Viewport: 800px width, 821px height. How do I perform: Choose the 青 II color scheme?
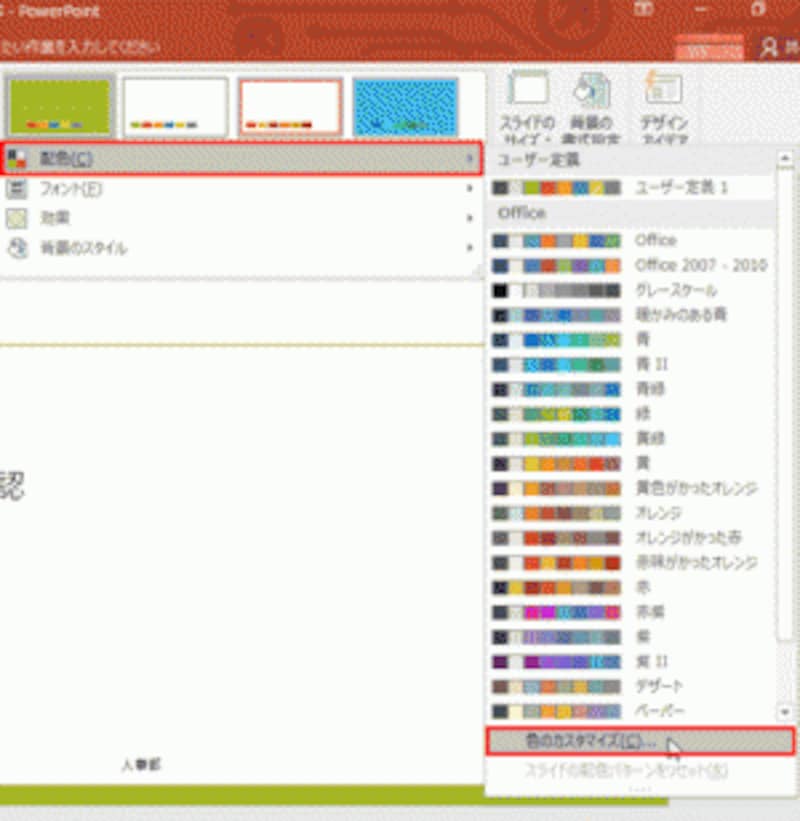click(631, 364)
